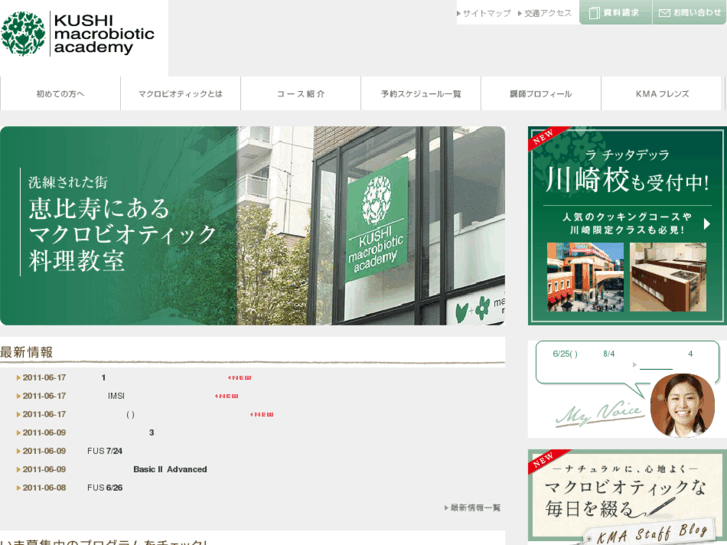This screenshot has width=727, height=545.
Task: Click the KUSHI macrobiotic academy logo
Action: point(78,34)
